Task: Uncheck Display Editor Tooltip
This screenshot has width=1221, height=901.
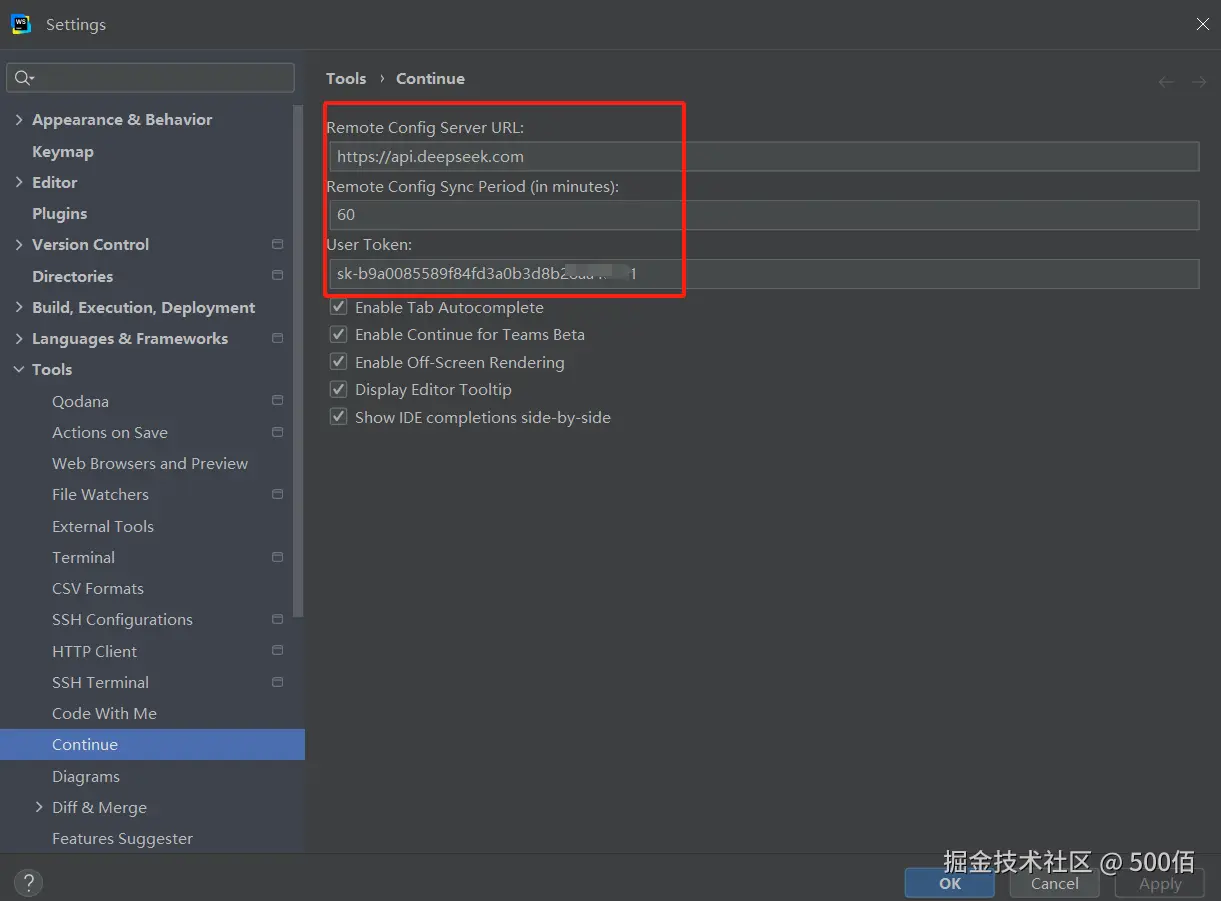Action: [338, 389]
